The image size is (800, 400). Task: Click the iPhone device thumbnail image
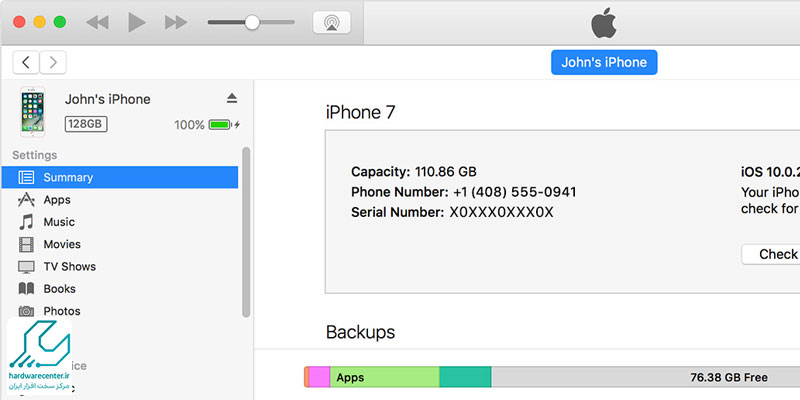33,110
